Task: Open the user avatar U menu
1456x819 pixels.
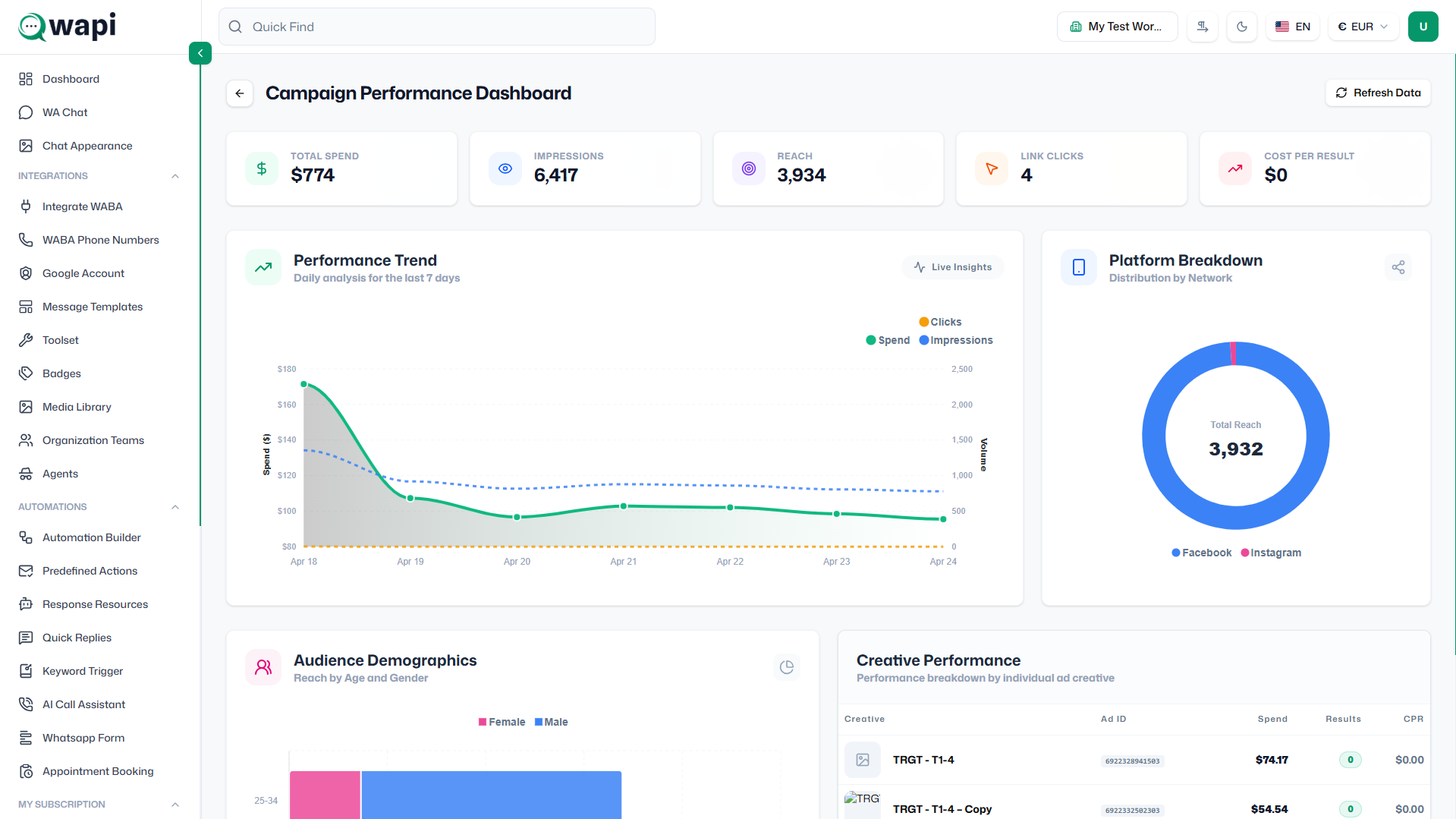Action: coord(1423,27)
